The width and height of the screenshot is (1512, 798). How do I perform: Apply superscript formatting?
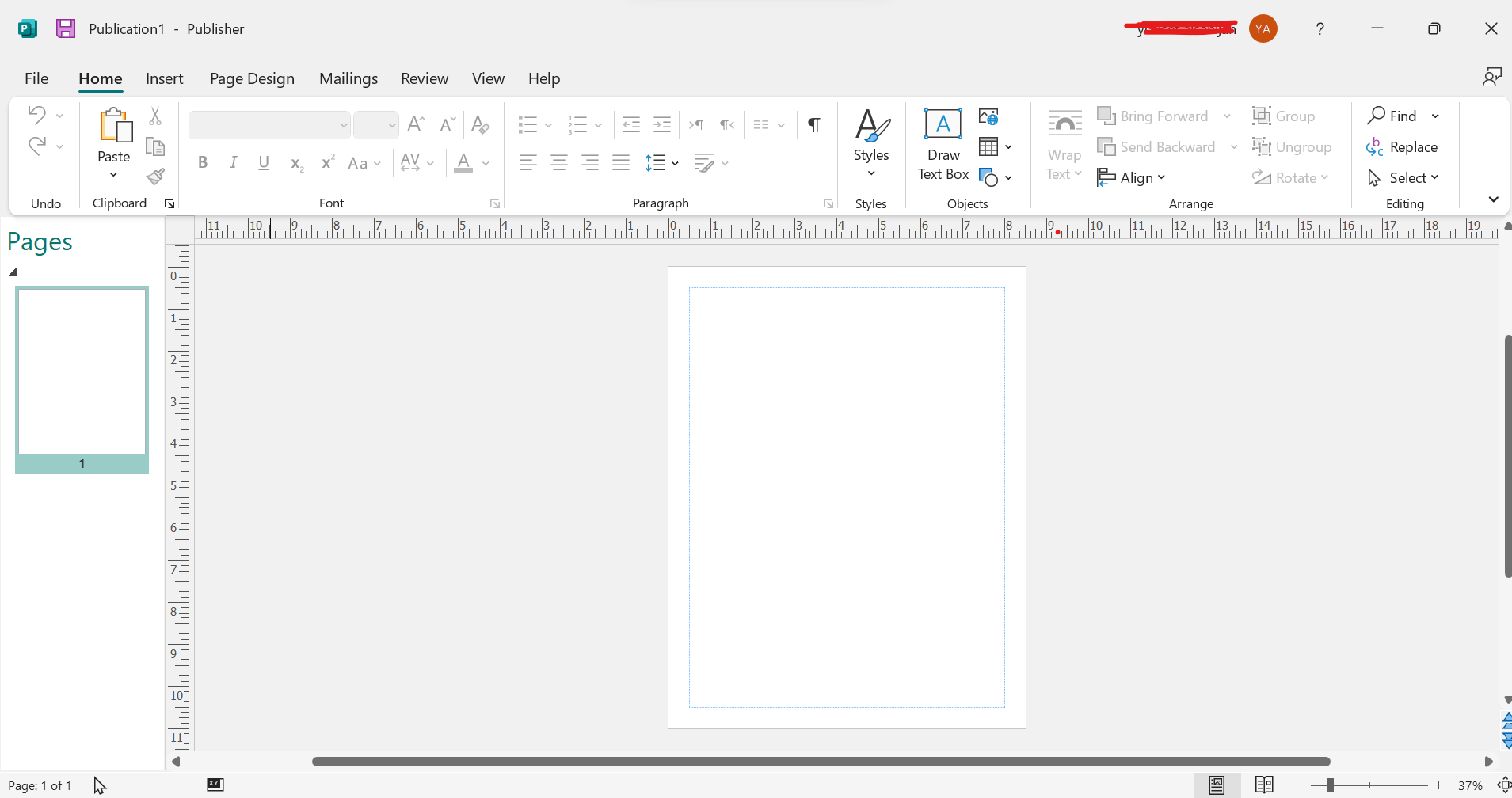327,162
